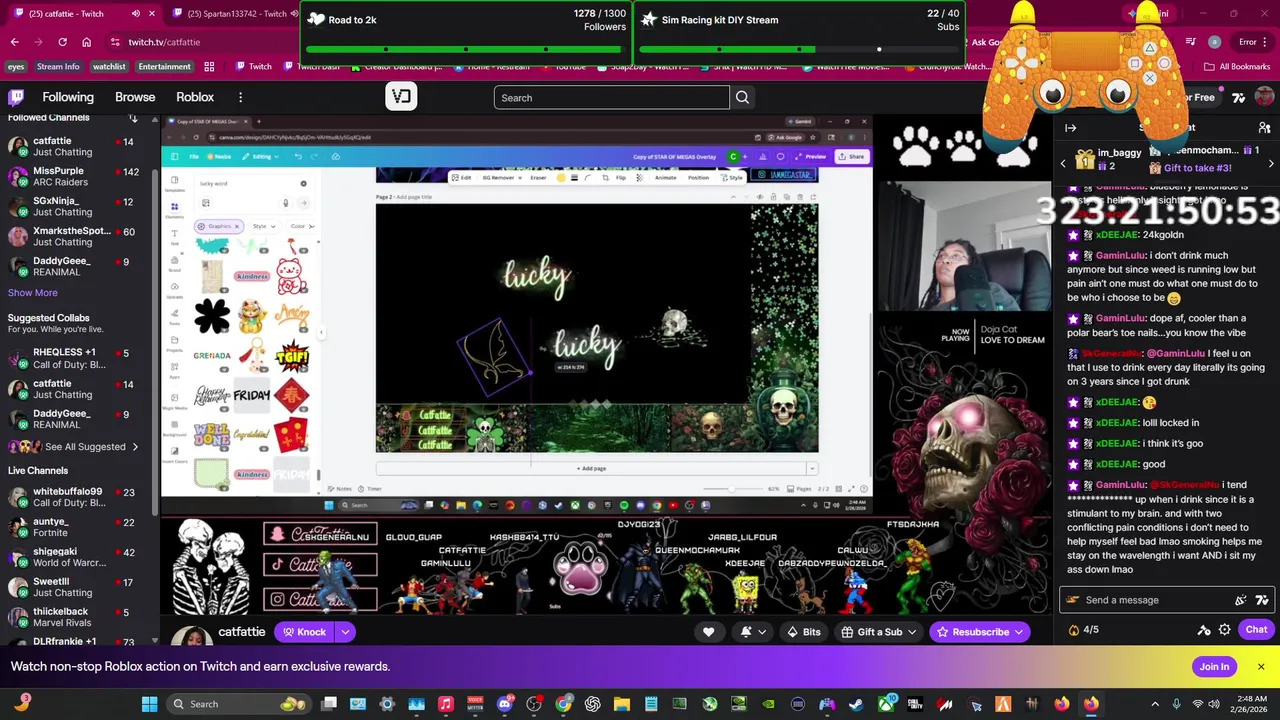Click the browser address bar URL

tap(164, 42)
